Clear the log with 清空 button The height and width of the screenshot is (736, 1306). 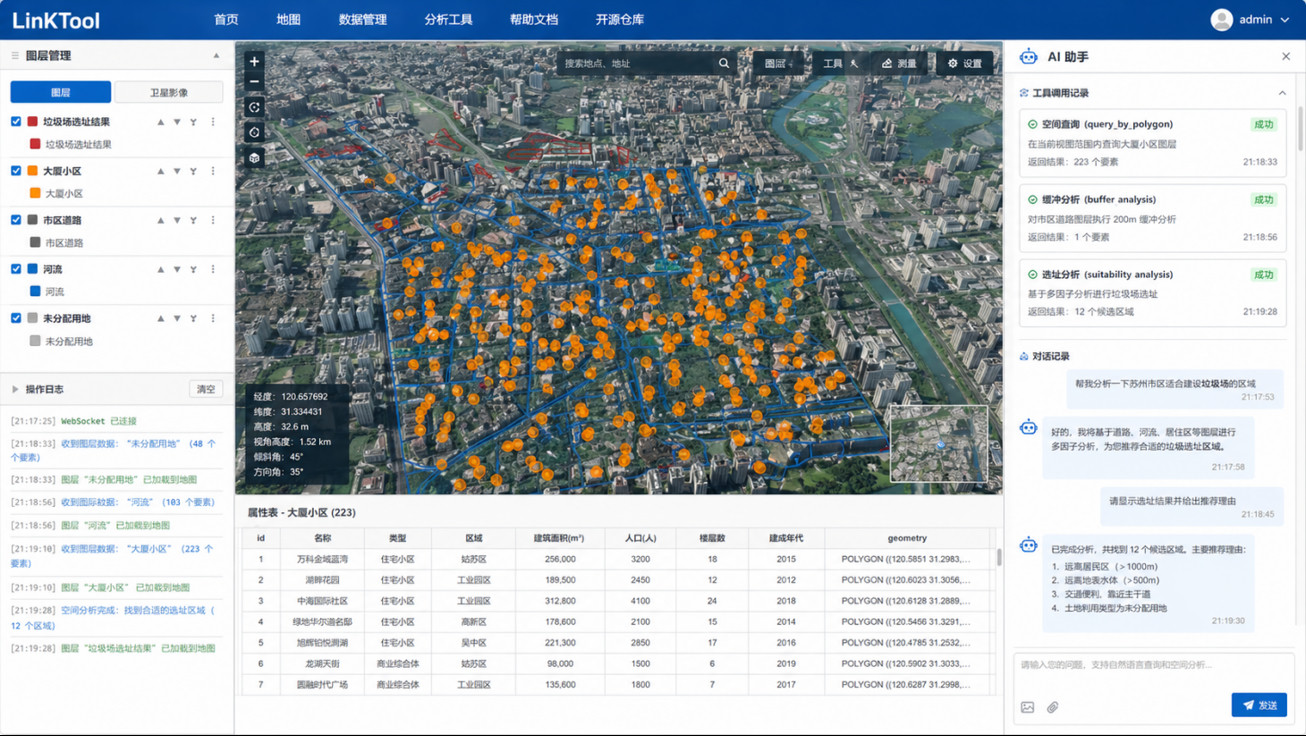pos(206,389)
